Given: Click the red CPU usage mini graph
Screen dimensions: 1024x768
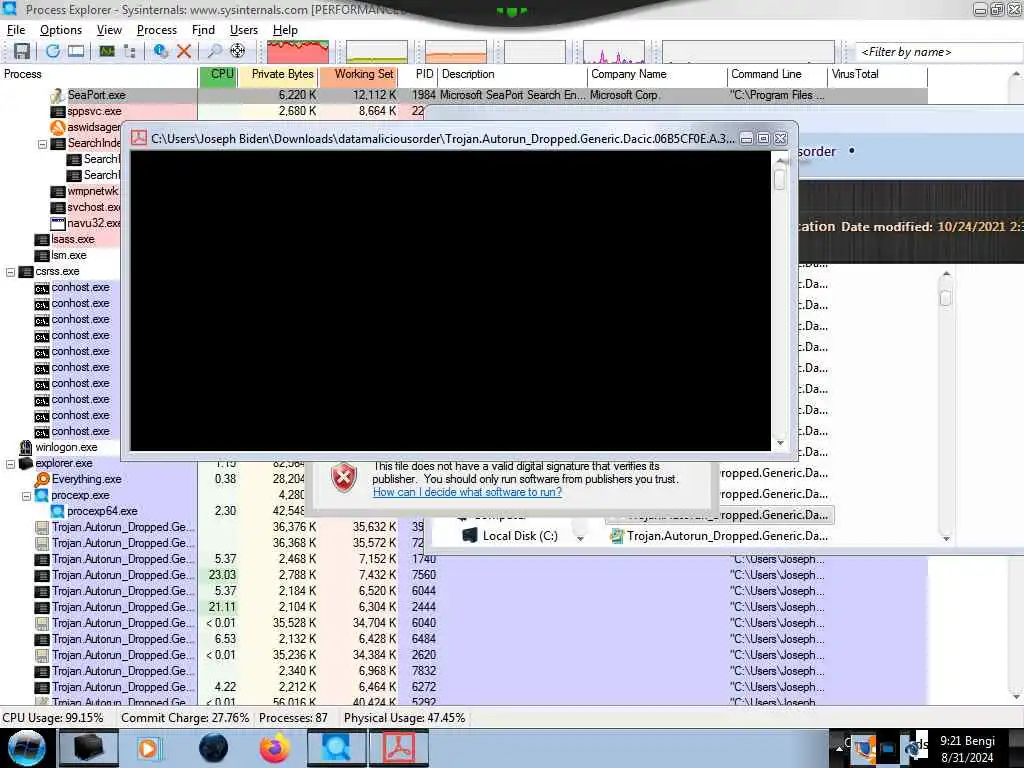Looking at the screenshot, I should (x=298, y=52).
